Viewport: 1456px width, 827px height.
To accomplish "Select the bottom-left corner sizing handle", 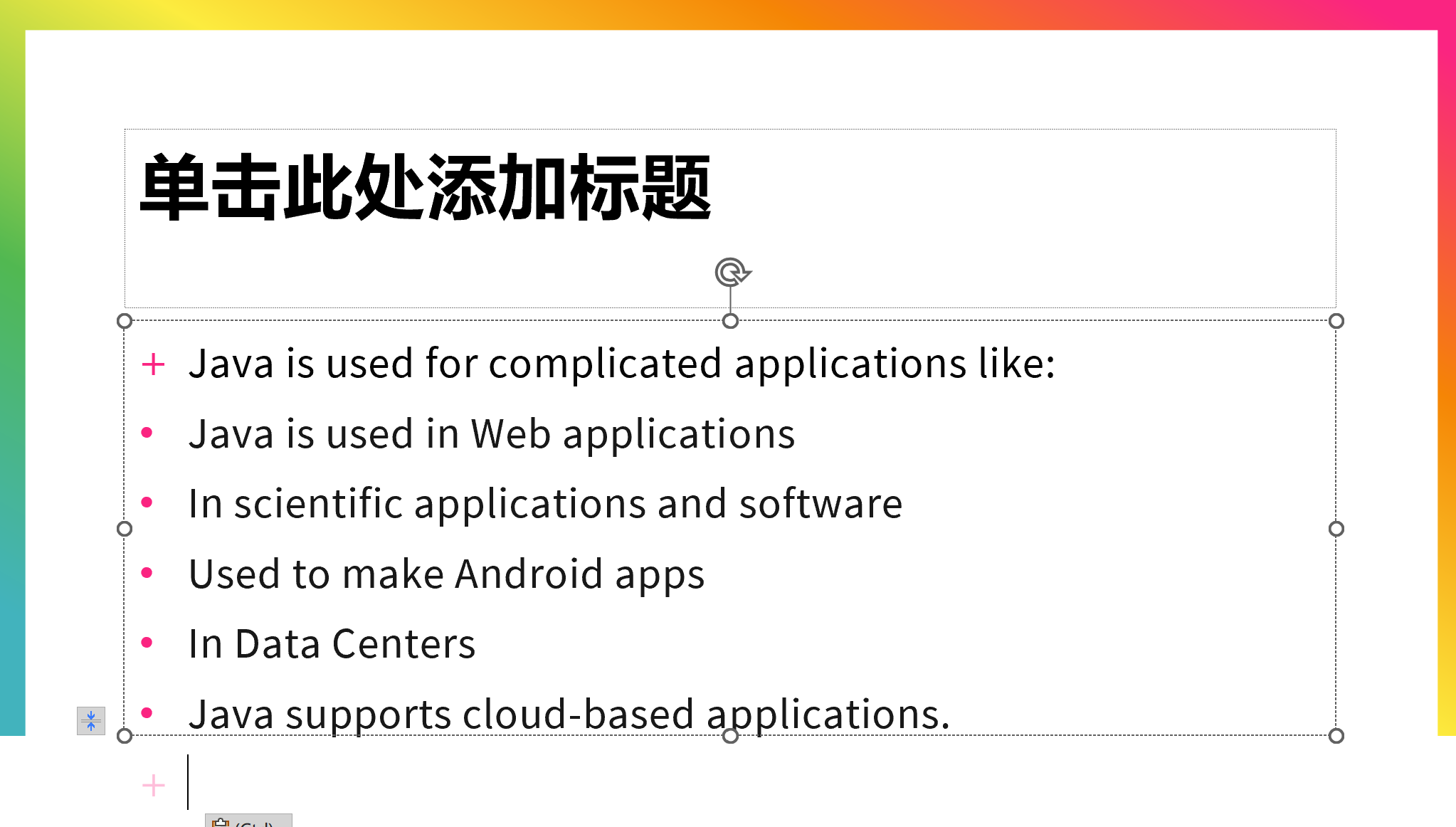I will [x=125, y=736].
